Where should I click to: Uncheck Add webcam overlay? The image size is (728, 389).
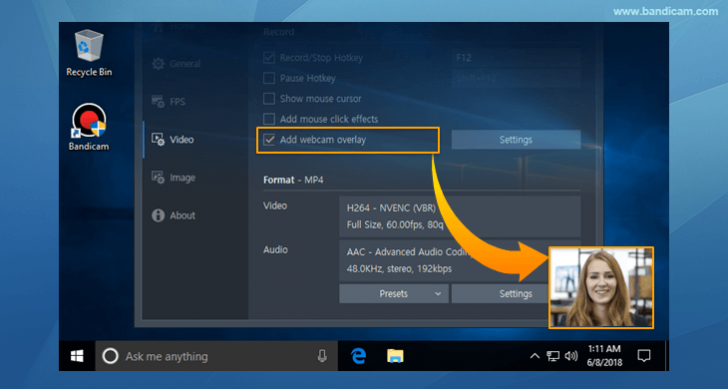tap(269, 140)
